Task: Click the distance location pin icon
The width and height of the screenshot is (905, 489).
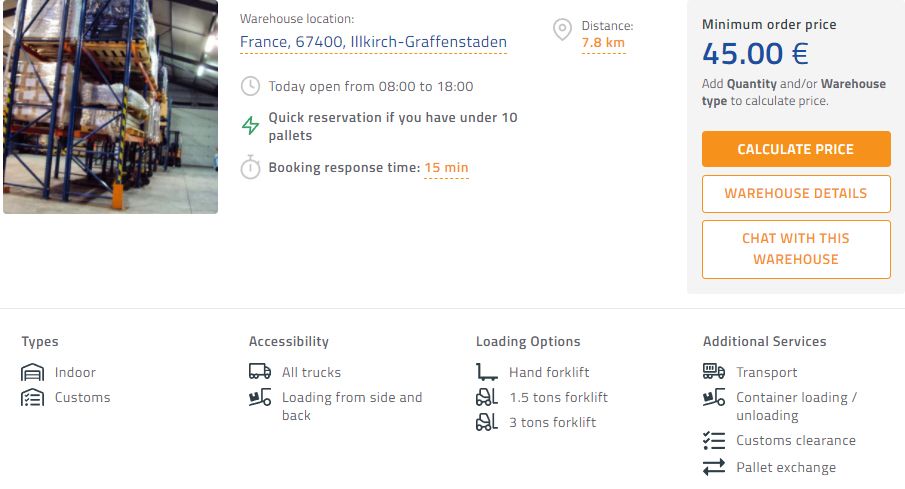Action: coord(563,30)
